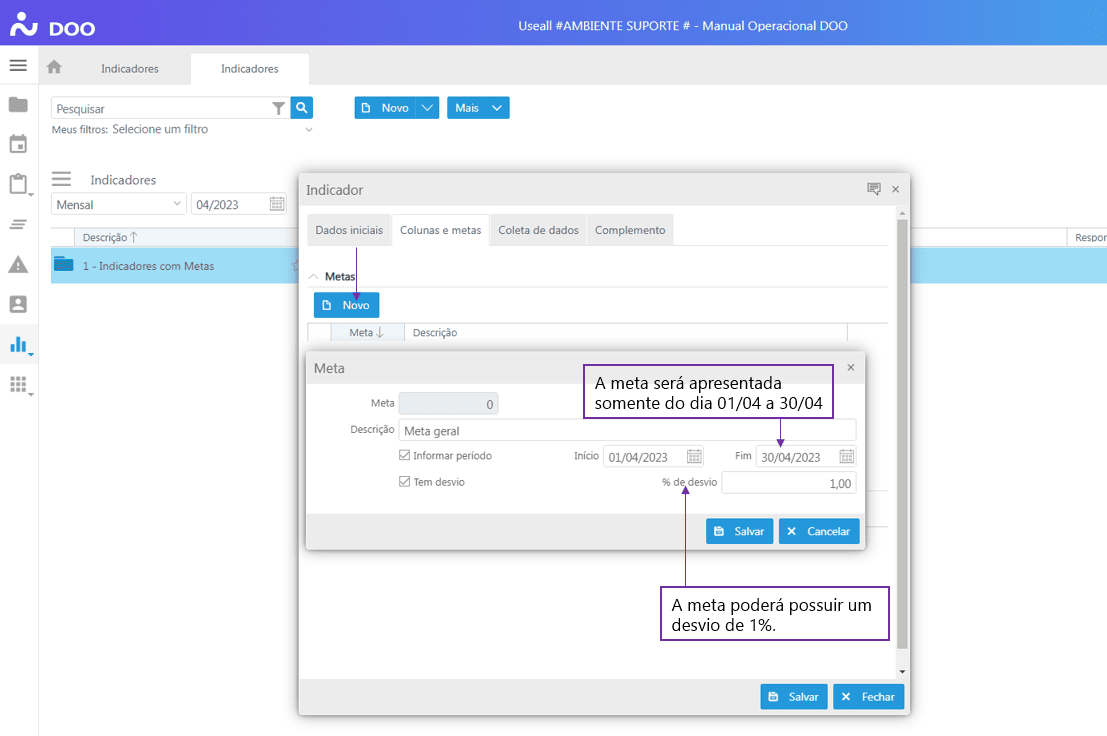Uncheck the Tem desvio checkbox

[405, 482]
